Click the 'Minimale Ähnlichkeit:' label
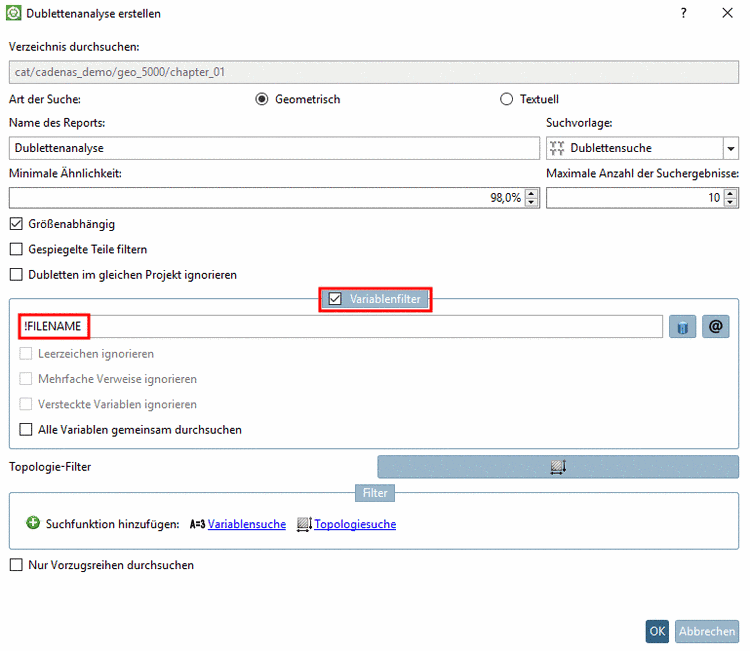The image size is (750, 651). tap(65, 173)
